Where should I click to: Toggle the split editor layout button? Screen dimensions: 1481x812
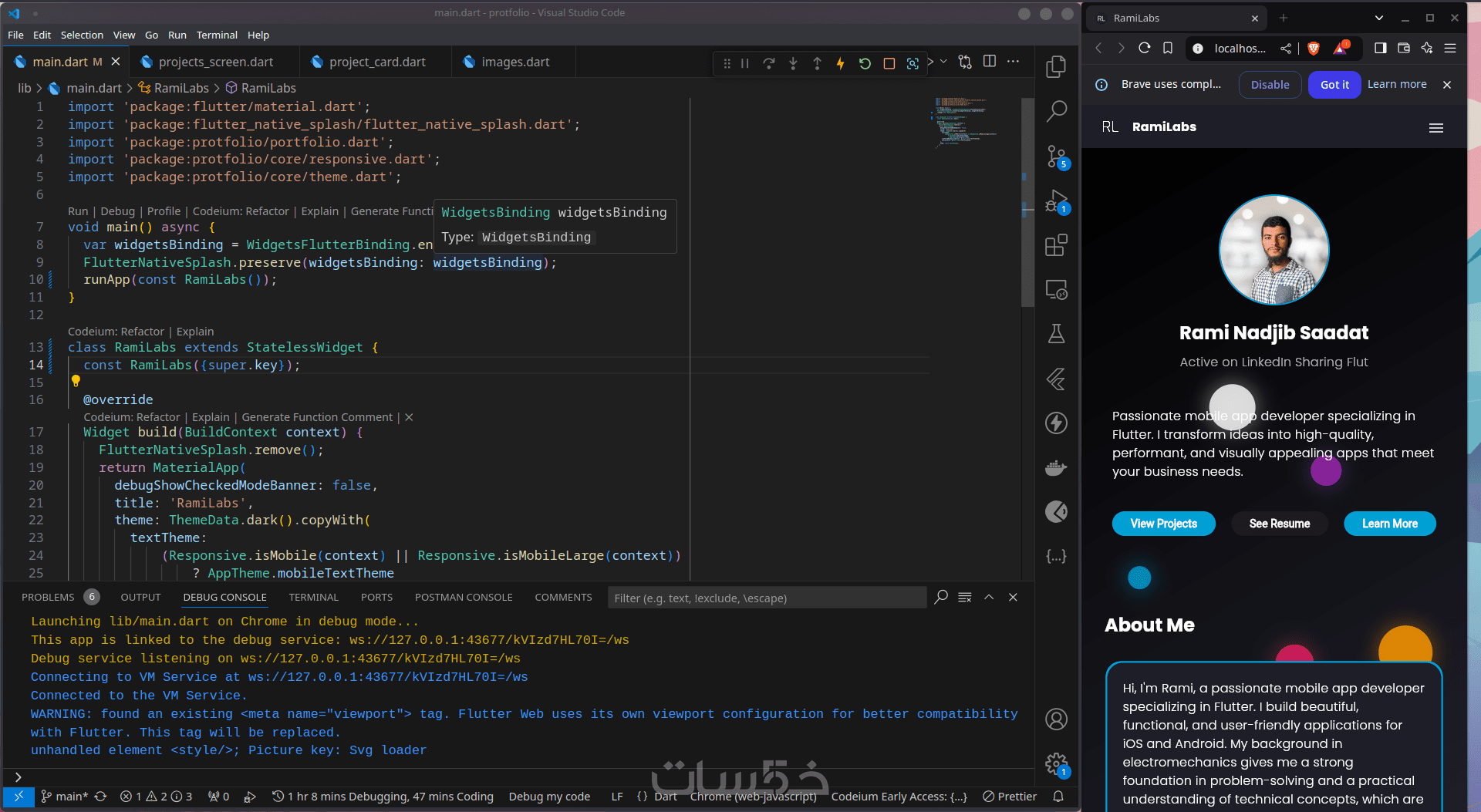click(x=990, y=62)
